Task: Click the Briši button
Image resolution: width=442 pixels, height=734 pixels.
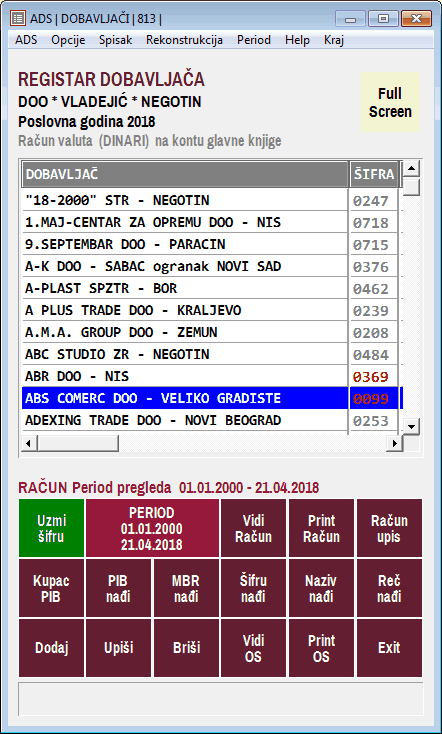Action: coord(186,648)
